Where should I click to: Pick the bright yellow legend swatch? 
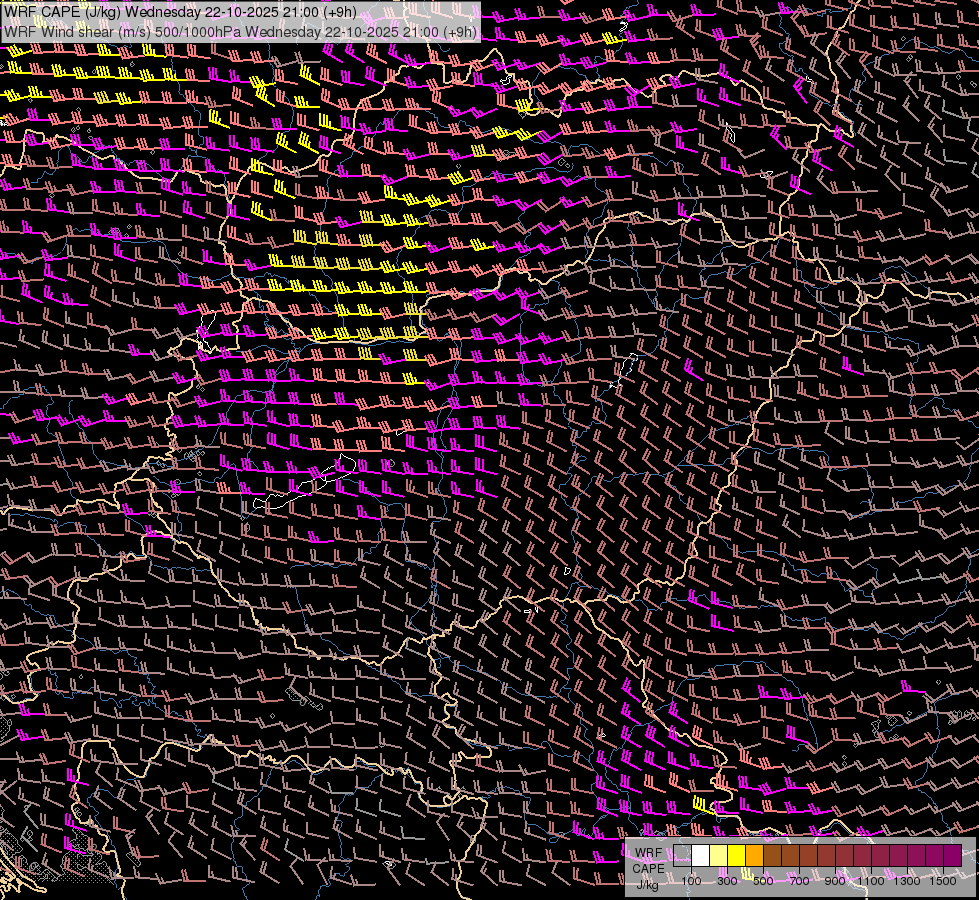[736, 856]
